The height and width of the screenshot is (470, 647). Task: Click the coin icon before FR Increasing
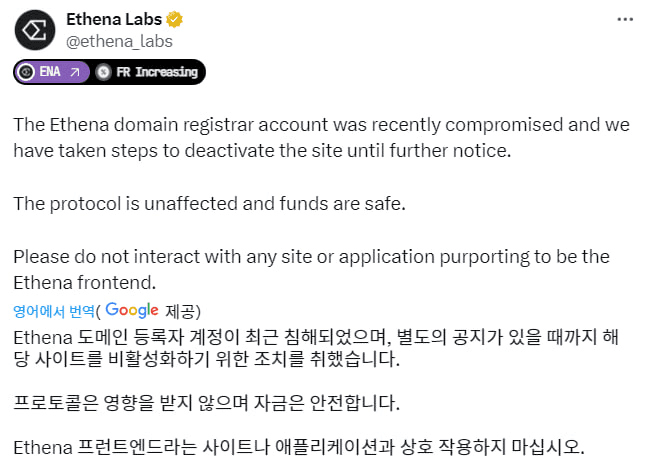point(103,72)
